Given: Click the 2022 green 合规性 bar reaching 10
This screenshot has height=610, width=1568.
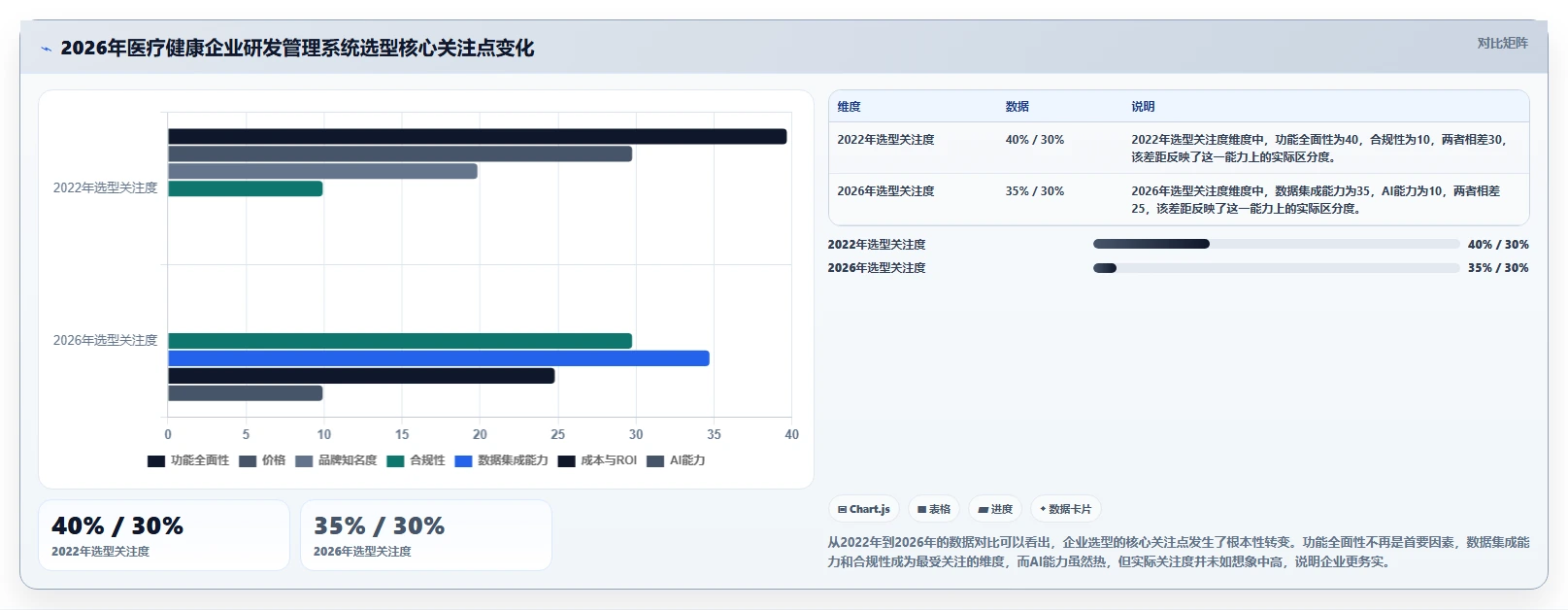Looking at the screenshot, I should pos(245,188).
